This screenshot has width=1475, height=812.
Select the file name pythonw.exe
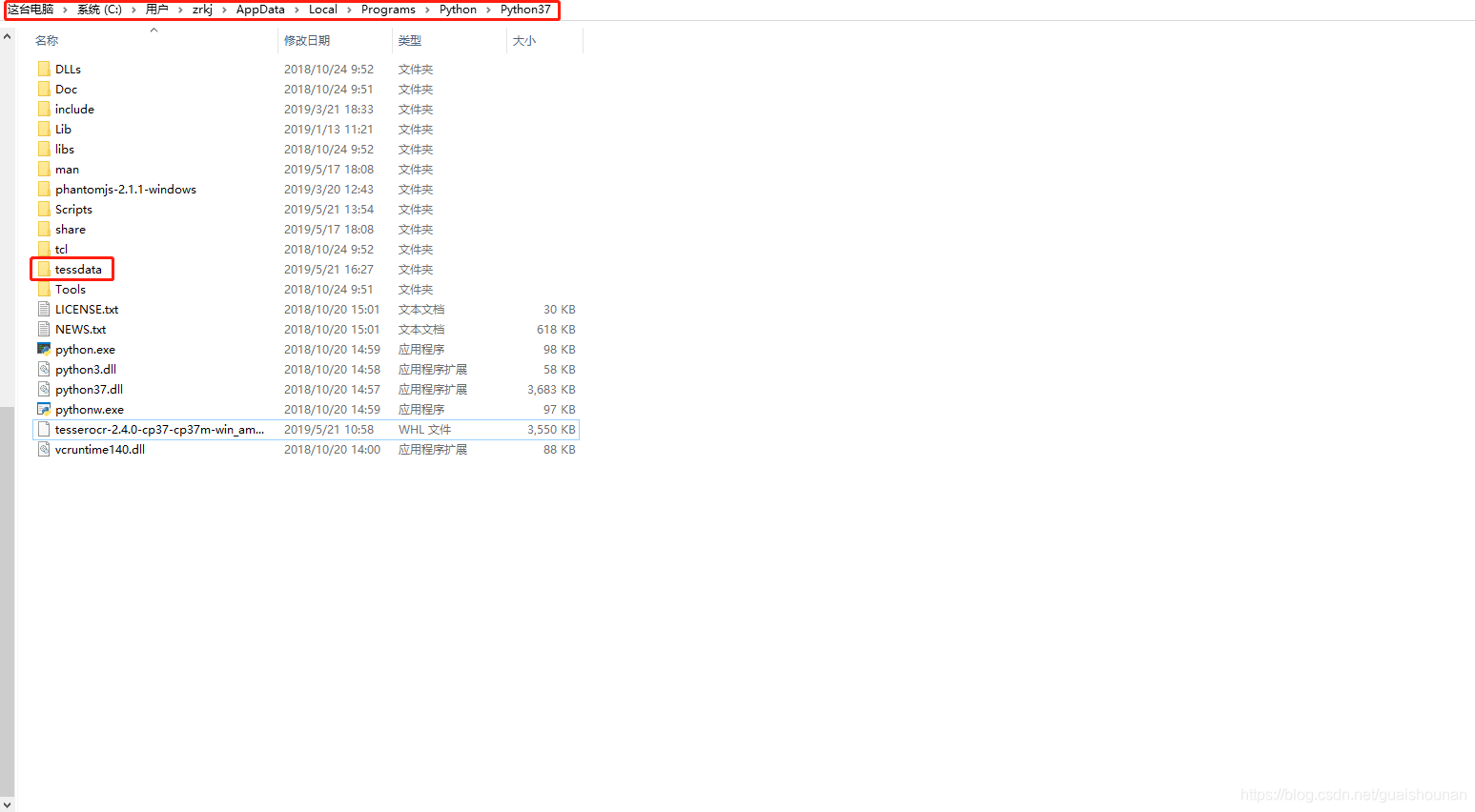[x=90, y=409]
